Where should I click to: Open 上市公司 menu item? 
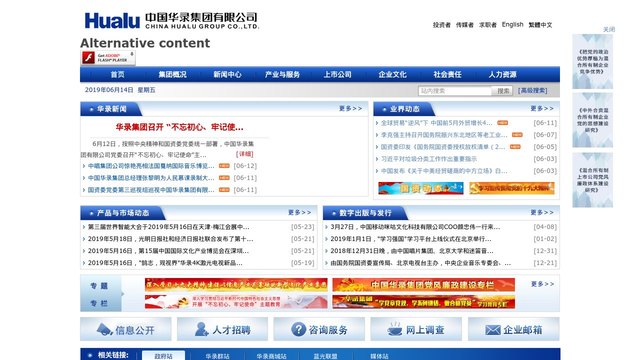338,75
